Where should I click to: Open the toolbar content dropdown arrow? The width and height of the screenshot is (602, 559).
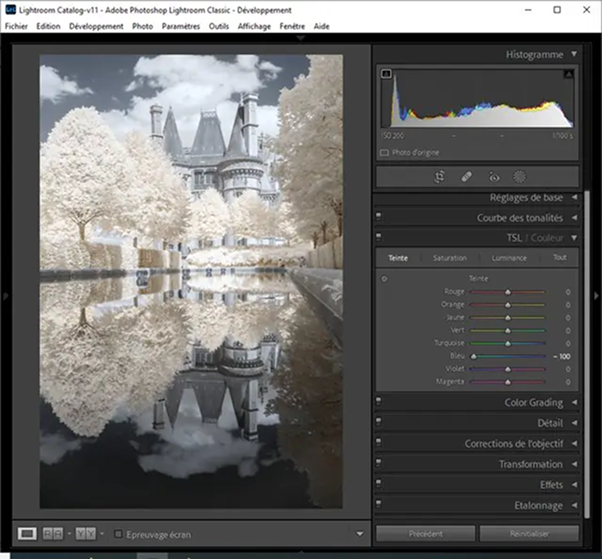(x=360, y=534)
